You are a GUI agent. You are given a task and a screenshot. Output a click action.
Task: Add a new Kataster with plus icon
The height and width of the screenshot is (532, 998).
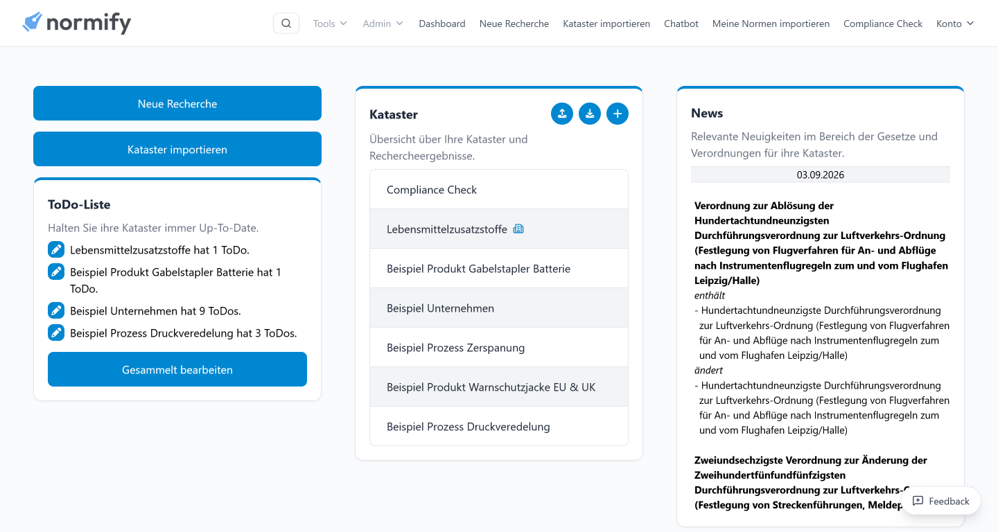[x=617, y=114]
